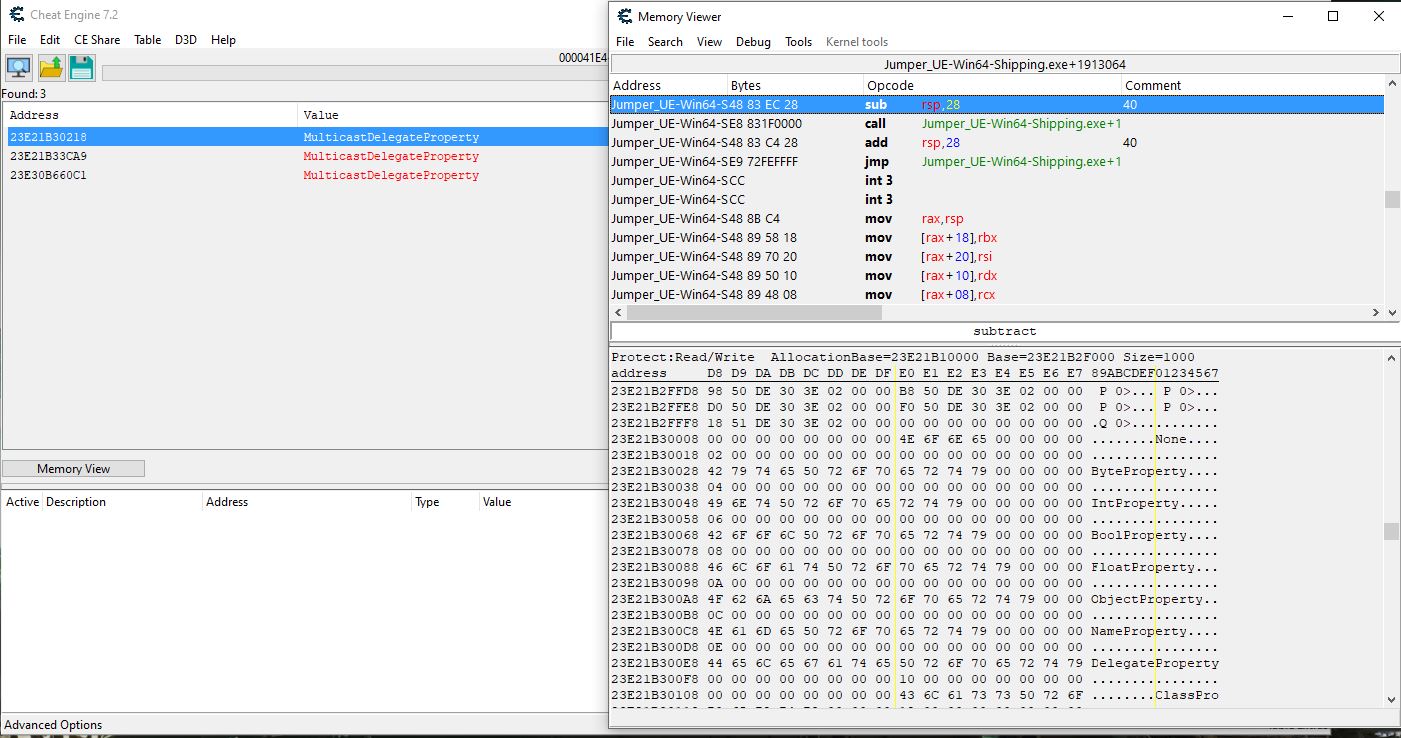Screen dimensions: 1401x738
Task: Open File menu in Memory Viewer
Action: point(625,42)
